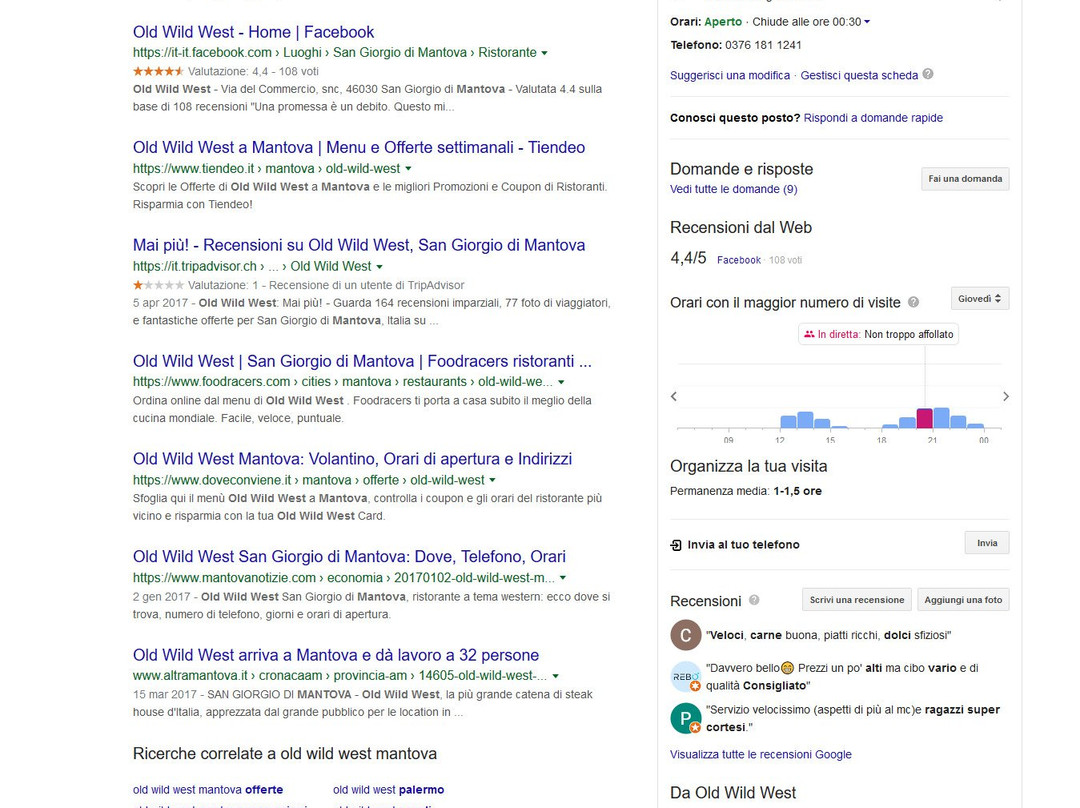The height and width of the screenshot is (808, 1080).
Task: Expand options arrow for mantovanotizie.com result URL
Action: pyautogui.click(x=563, y=578)
